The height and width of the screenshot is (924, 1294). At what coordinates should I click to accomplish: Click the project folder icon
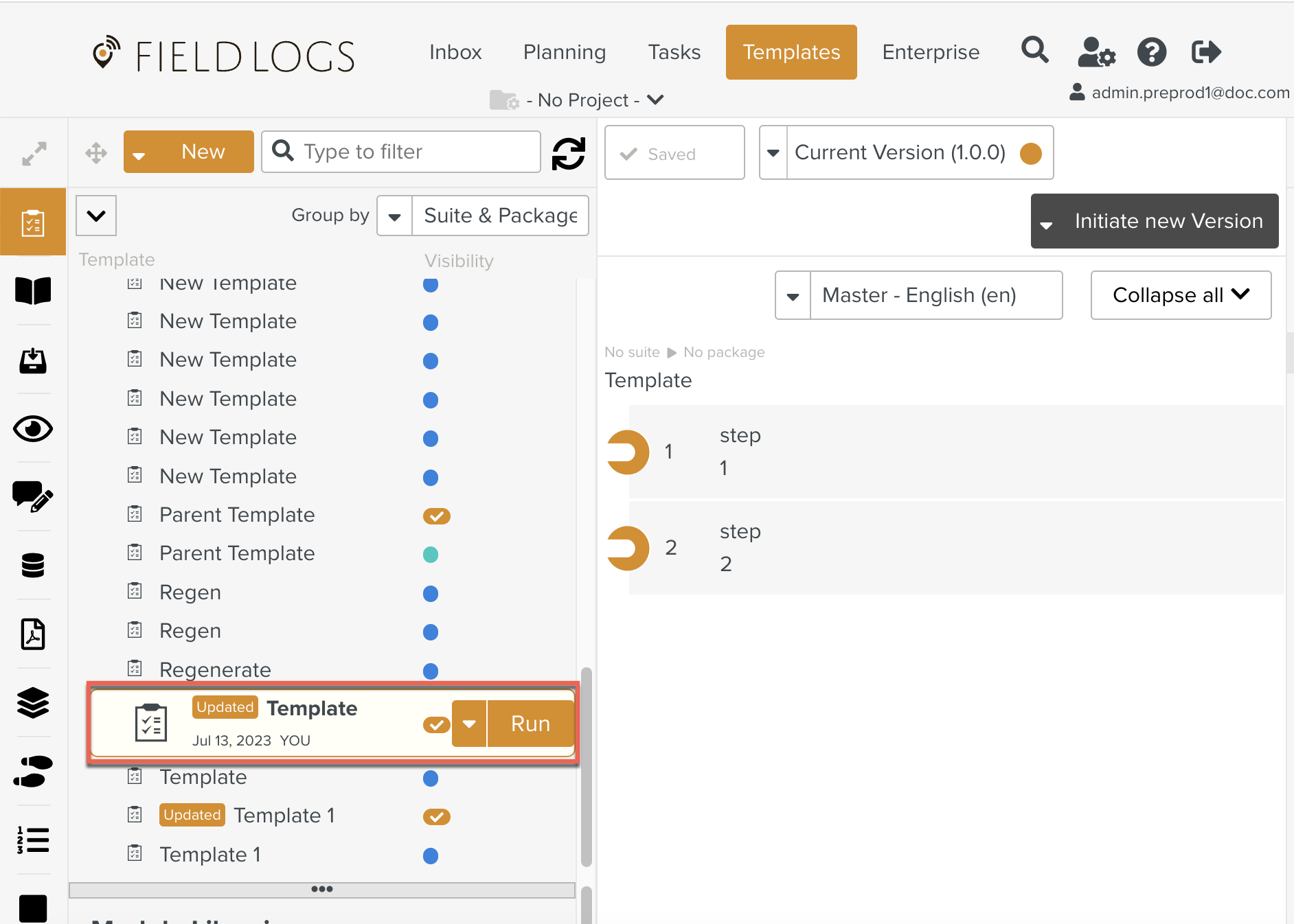coord(504,100)
